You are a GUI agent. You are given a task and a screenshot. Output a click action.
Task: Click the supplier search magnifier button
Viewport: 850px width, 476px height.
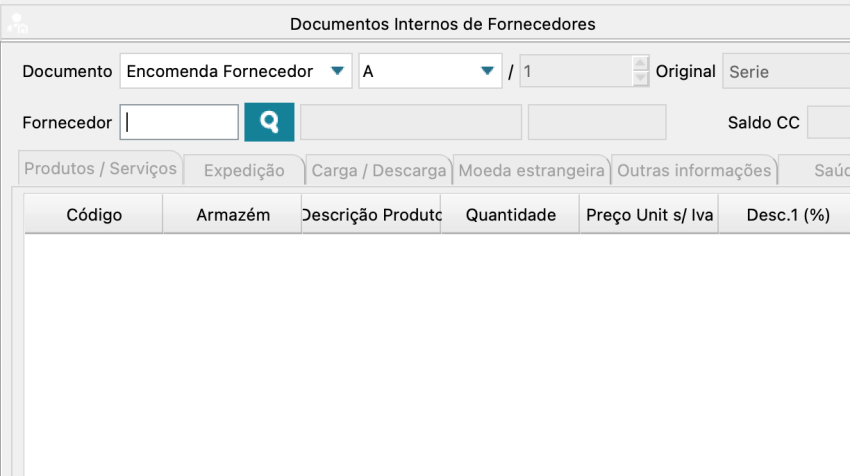pos(269,122)
